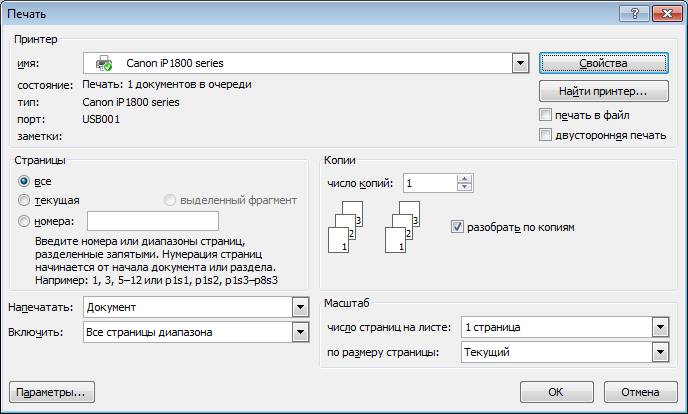Click the 'Свойства' button
The image size is (688, 414).
pos(602,63)
